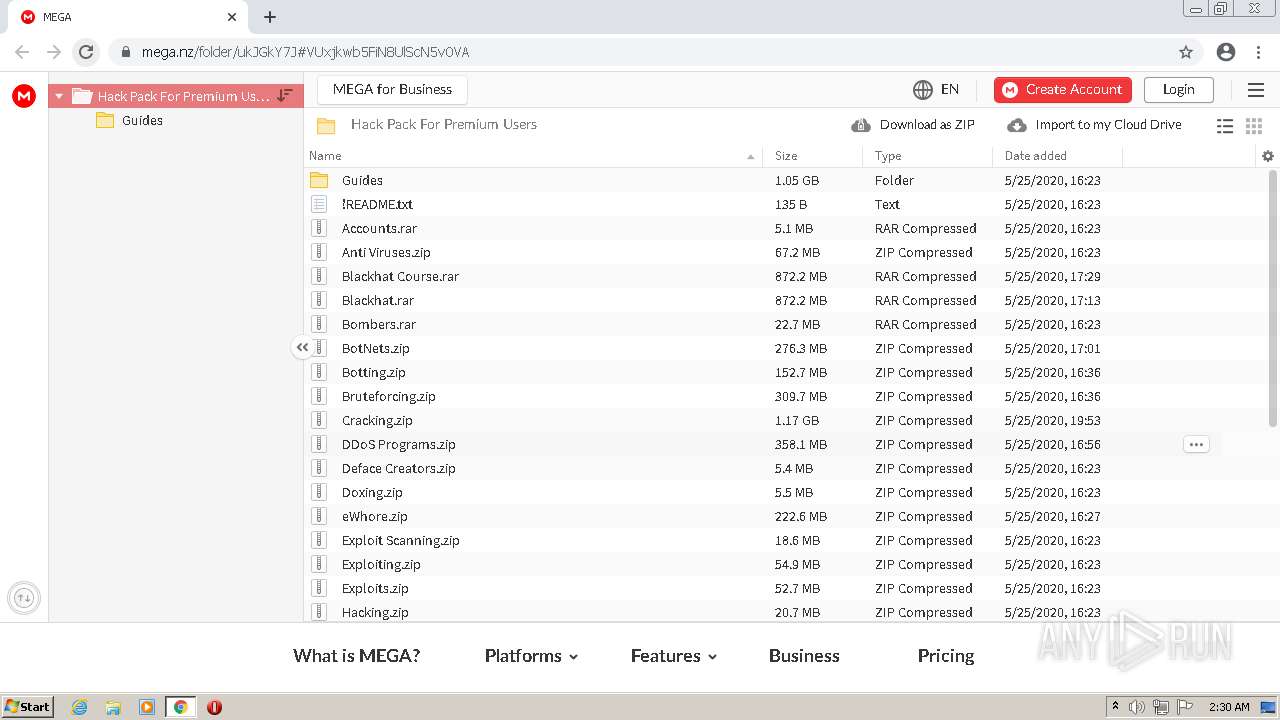Bookmark this page with star icon

click(1186, 52)
